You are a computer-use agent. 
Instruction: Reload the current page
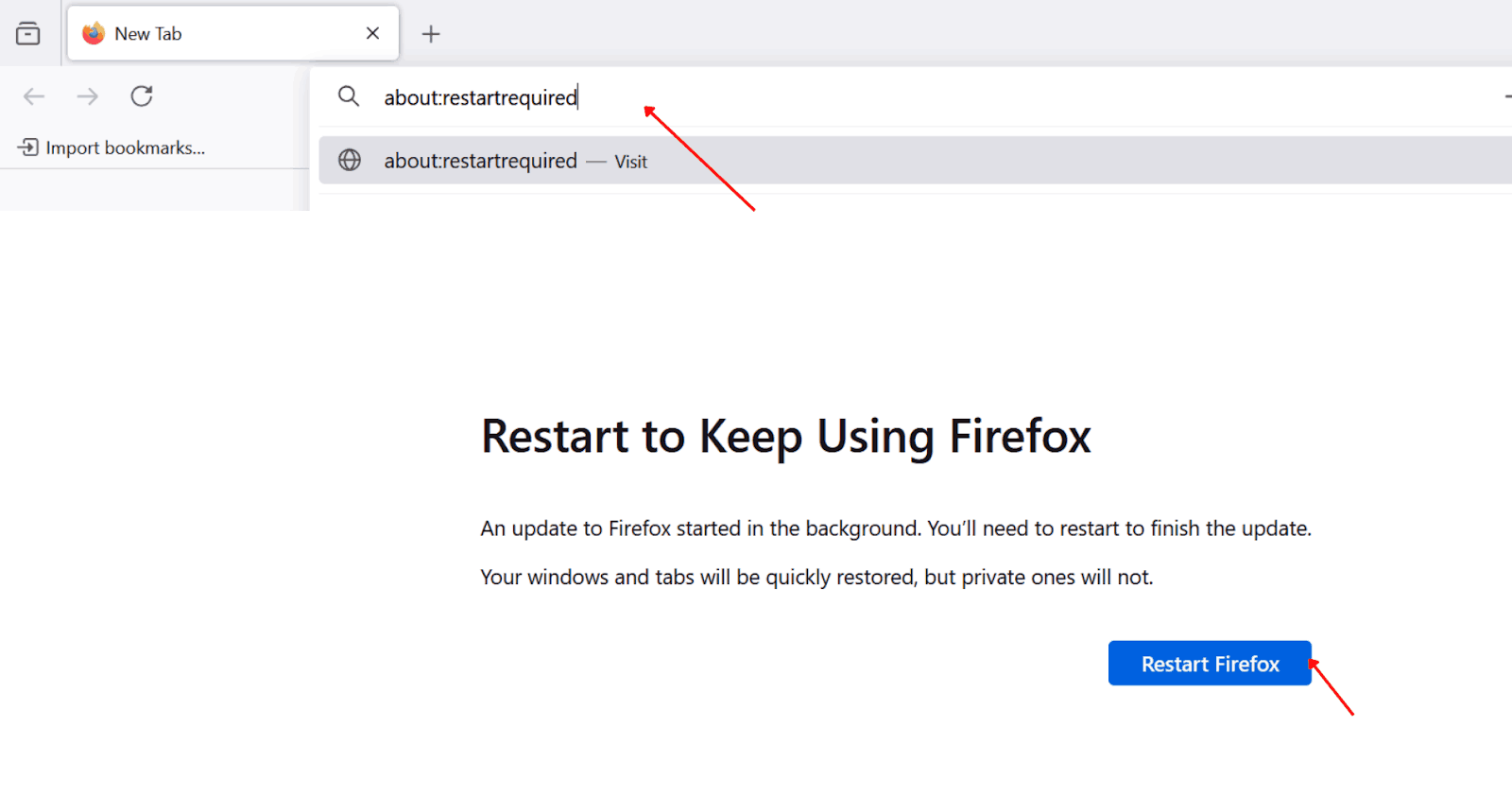click(x=142, y=96)
